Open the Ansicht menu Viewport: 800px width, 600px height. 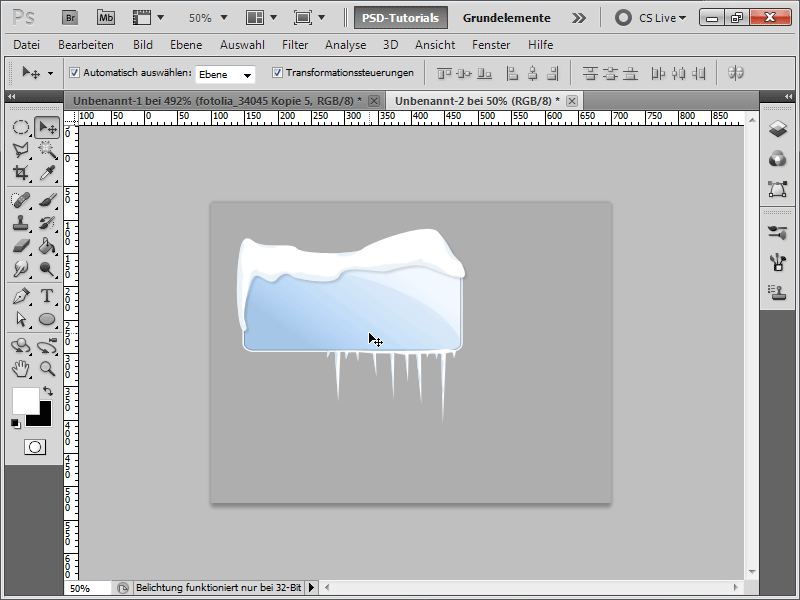(435, 45)
